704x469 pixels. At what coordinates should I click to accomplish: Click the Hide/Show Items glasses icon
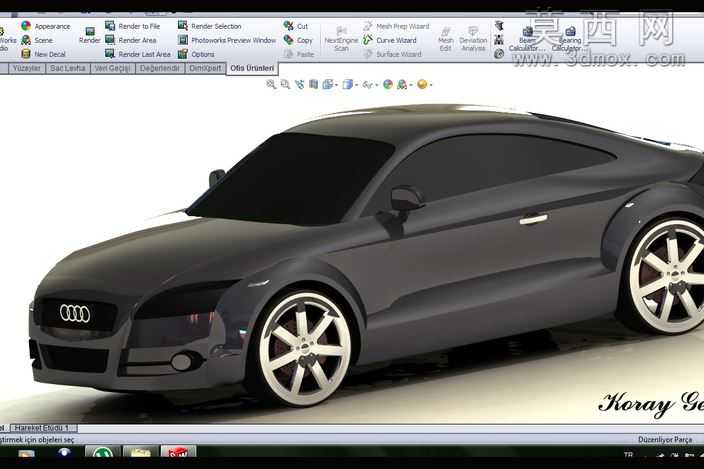[367, 84]
